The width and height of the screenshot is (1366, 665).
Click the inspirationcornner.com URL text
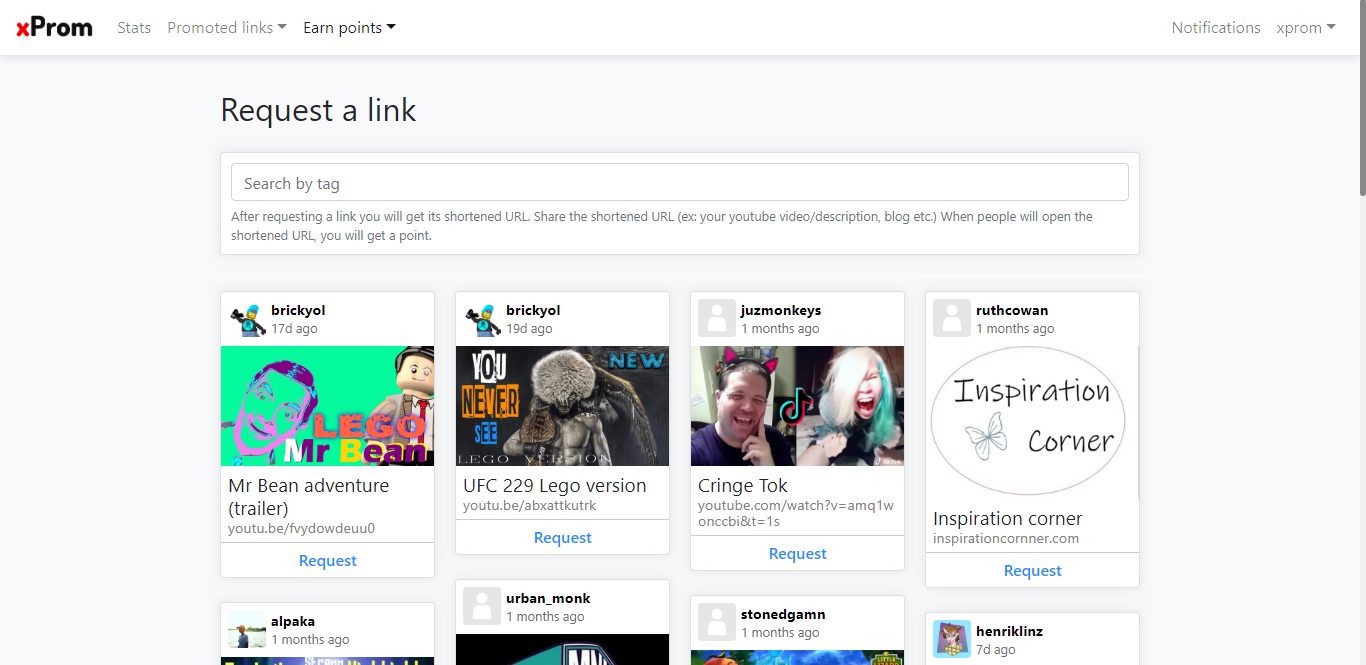click(1006, 538)
